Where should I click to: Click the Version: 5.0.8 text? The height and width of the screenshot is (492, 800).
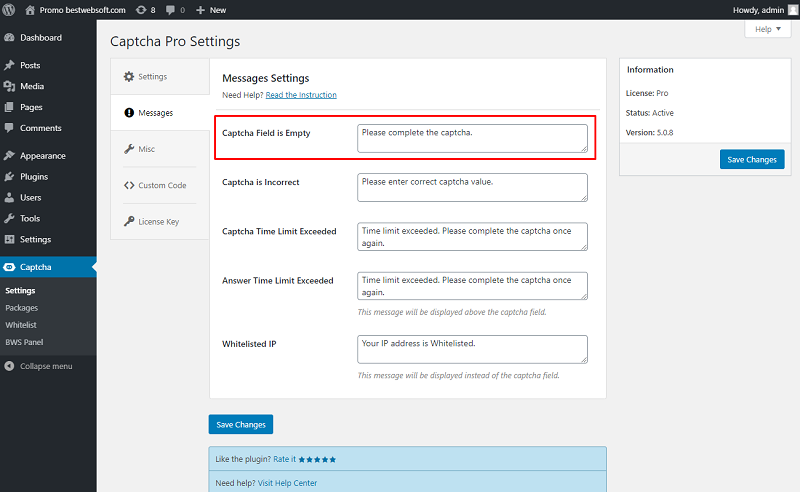point(649,132)
